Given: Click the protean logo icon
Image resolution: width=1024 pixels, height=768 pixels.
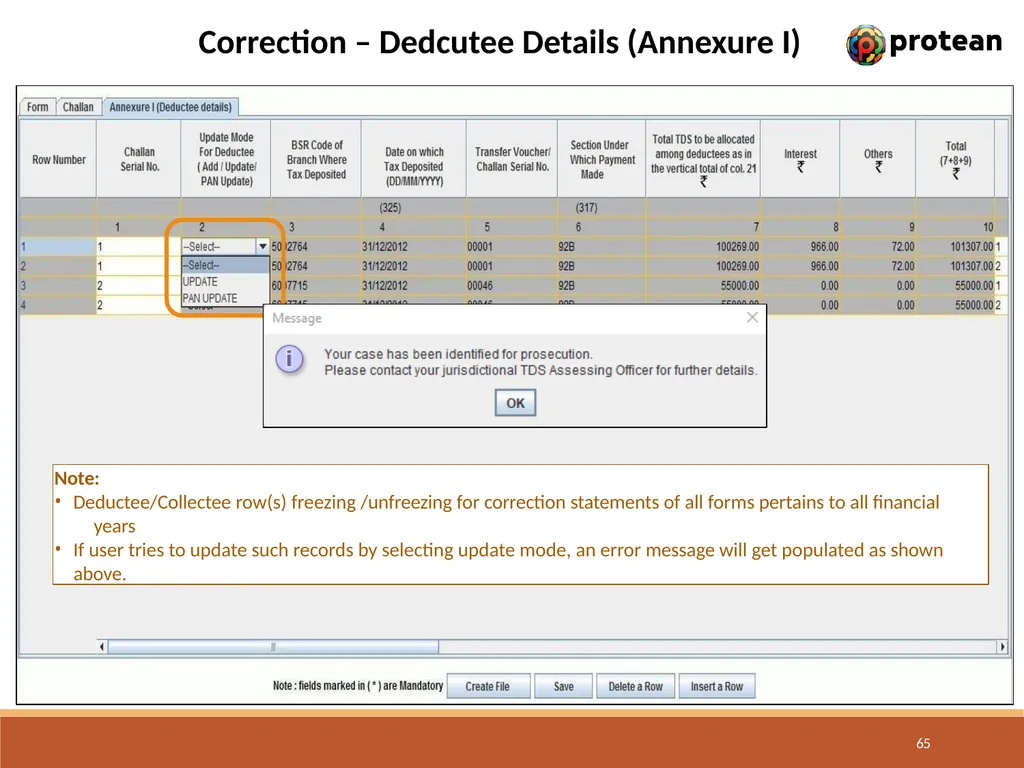Looking at the screenshot, I should click(x=865, y=44).
